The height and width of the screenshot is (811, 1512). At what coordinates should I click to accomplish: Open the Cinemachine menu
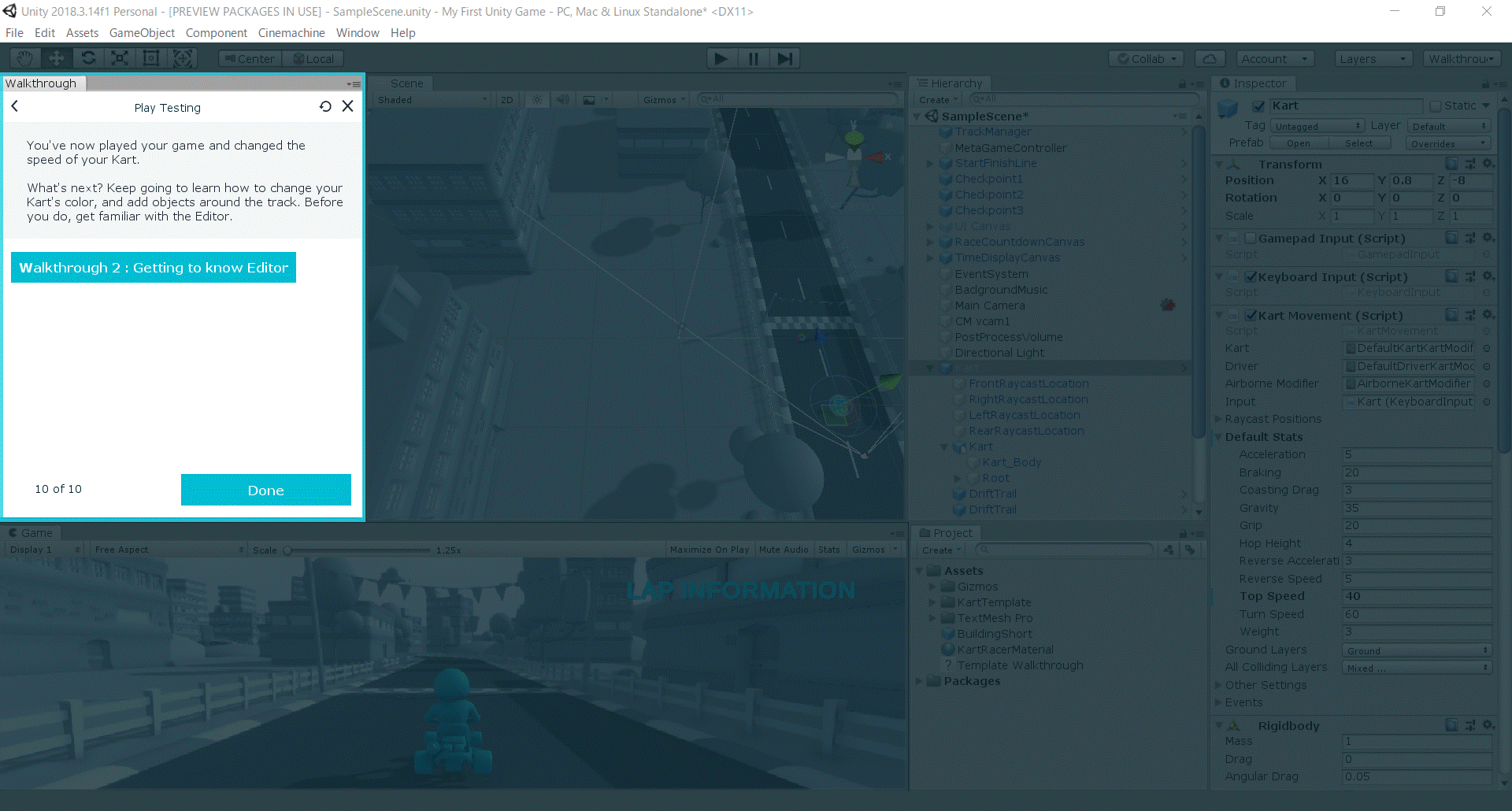291,33
